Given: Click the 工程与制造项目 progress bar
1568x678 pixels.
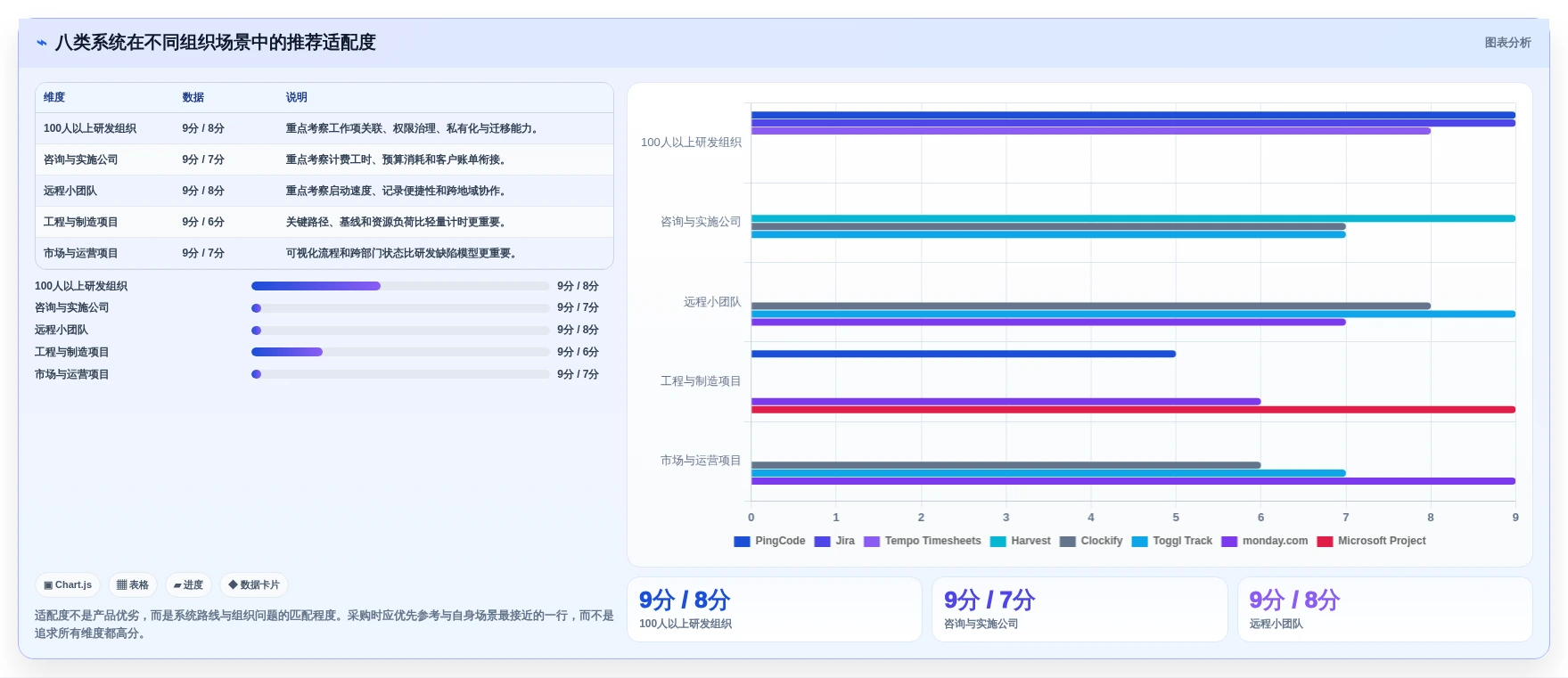Looking at the screenshot, I should coord(400,352).
